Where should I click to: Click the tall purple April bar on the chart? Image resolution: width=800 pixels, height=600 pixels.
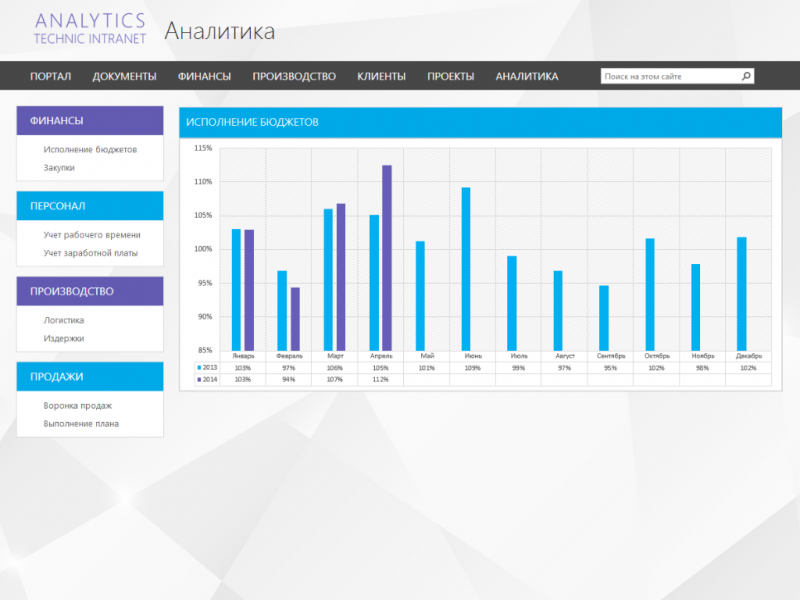pyautogui.click(x=385, y=255)
